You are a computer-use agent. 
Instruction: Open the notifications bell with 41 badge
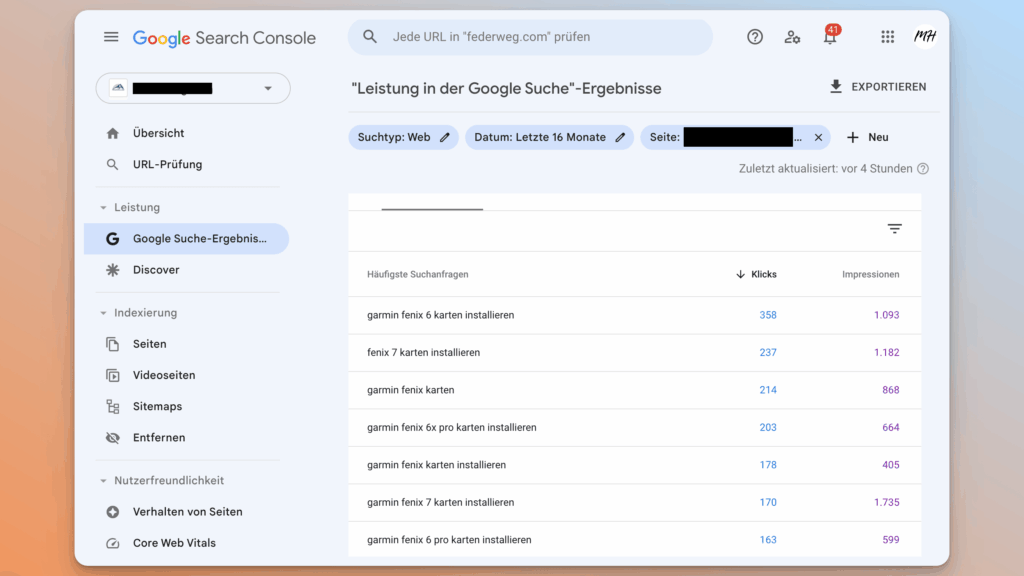click(830, 36)
